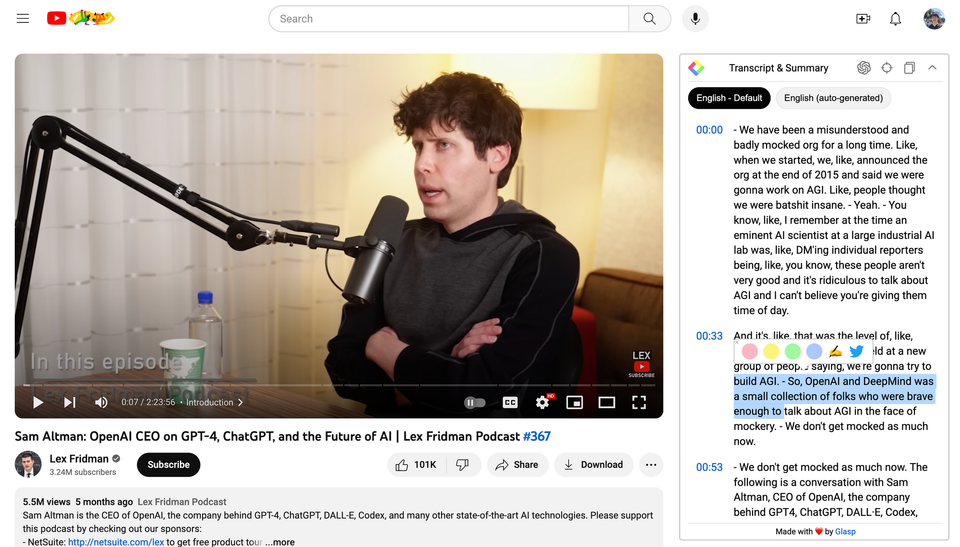Seek on the video progress bar
The image size is (960, 547).
tap(339, 385)
